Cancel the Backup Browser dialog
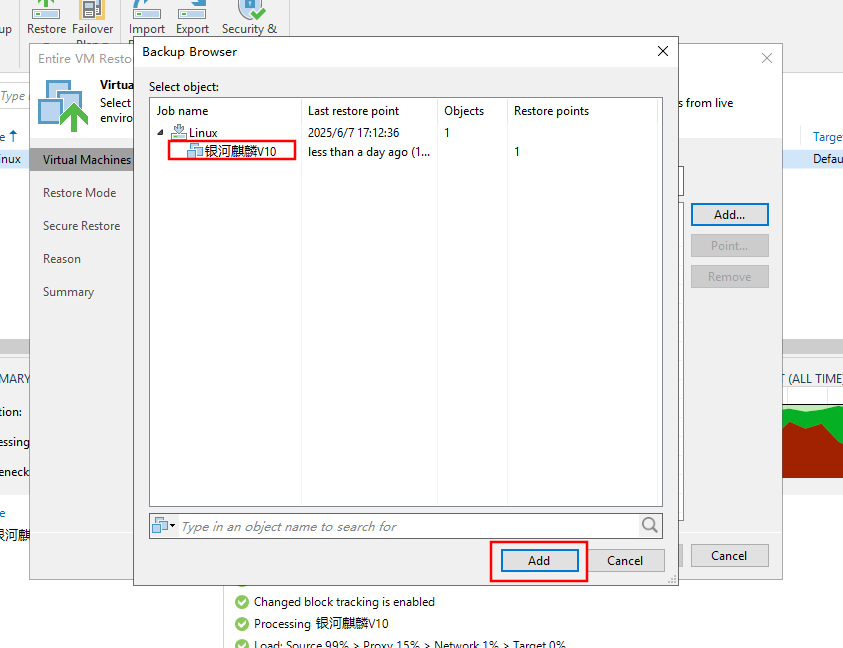 pos(625,560)
